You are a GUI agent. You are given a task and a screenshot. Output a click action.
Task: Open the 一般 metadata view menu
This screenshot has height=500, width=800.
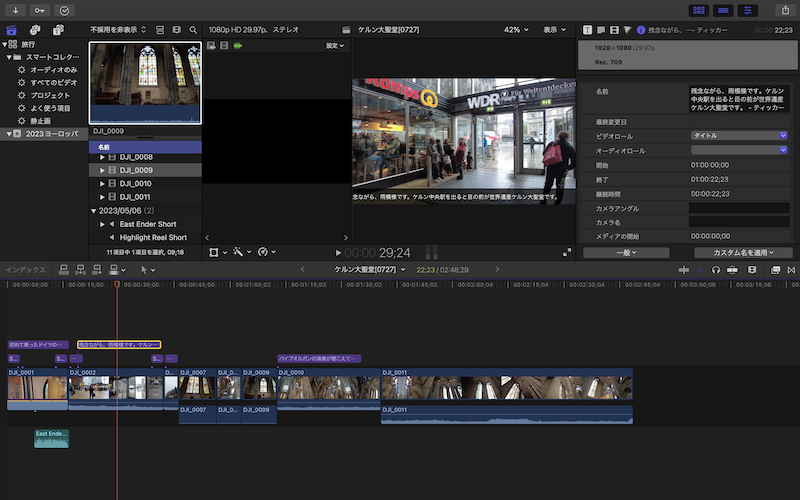(626, 253)
